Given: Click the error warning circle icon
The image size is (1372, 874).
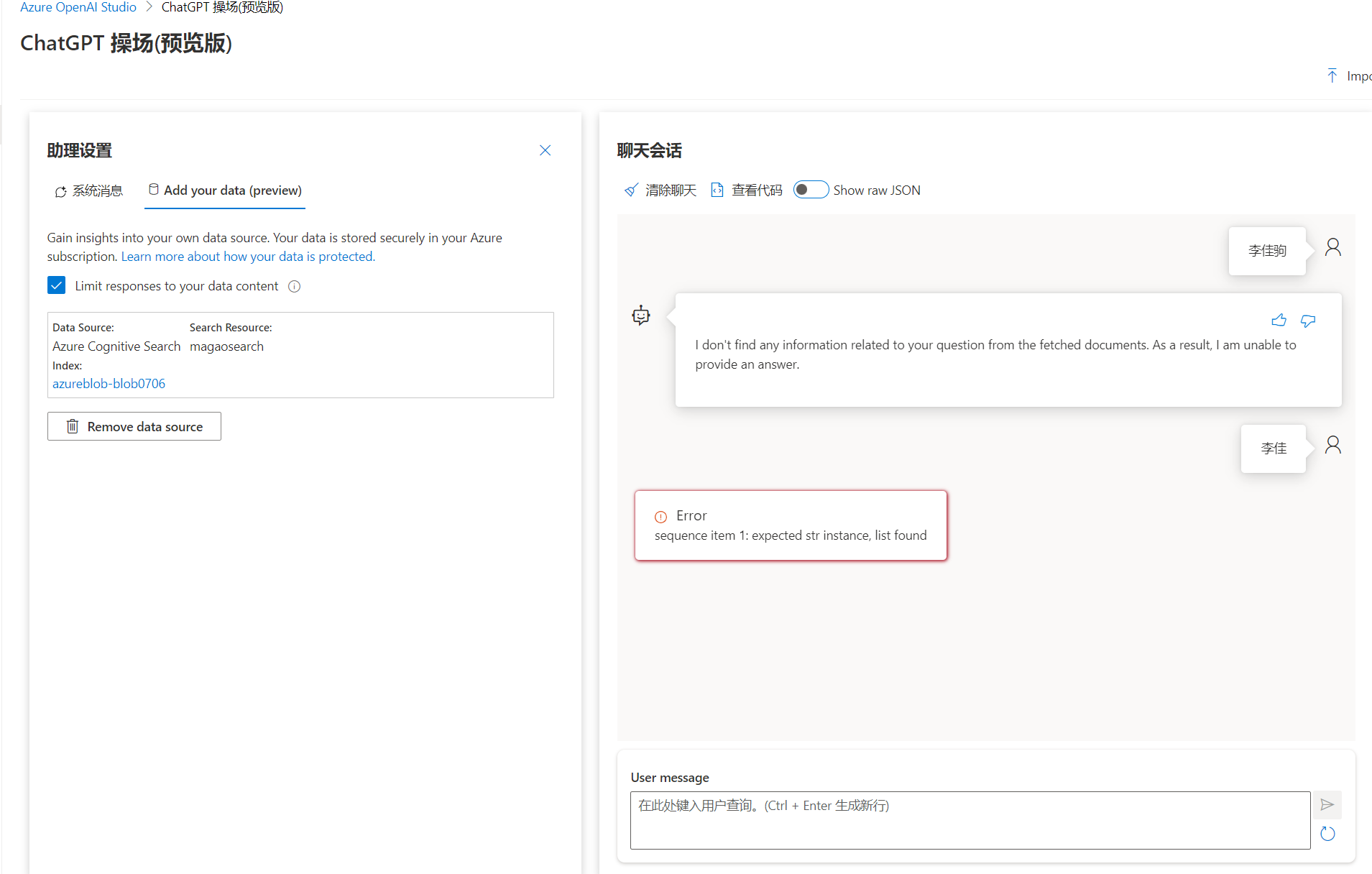Looking at the screenshot, I should pyautogui.click(x=660, y=517).
